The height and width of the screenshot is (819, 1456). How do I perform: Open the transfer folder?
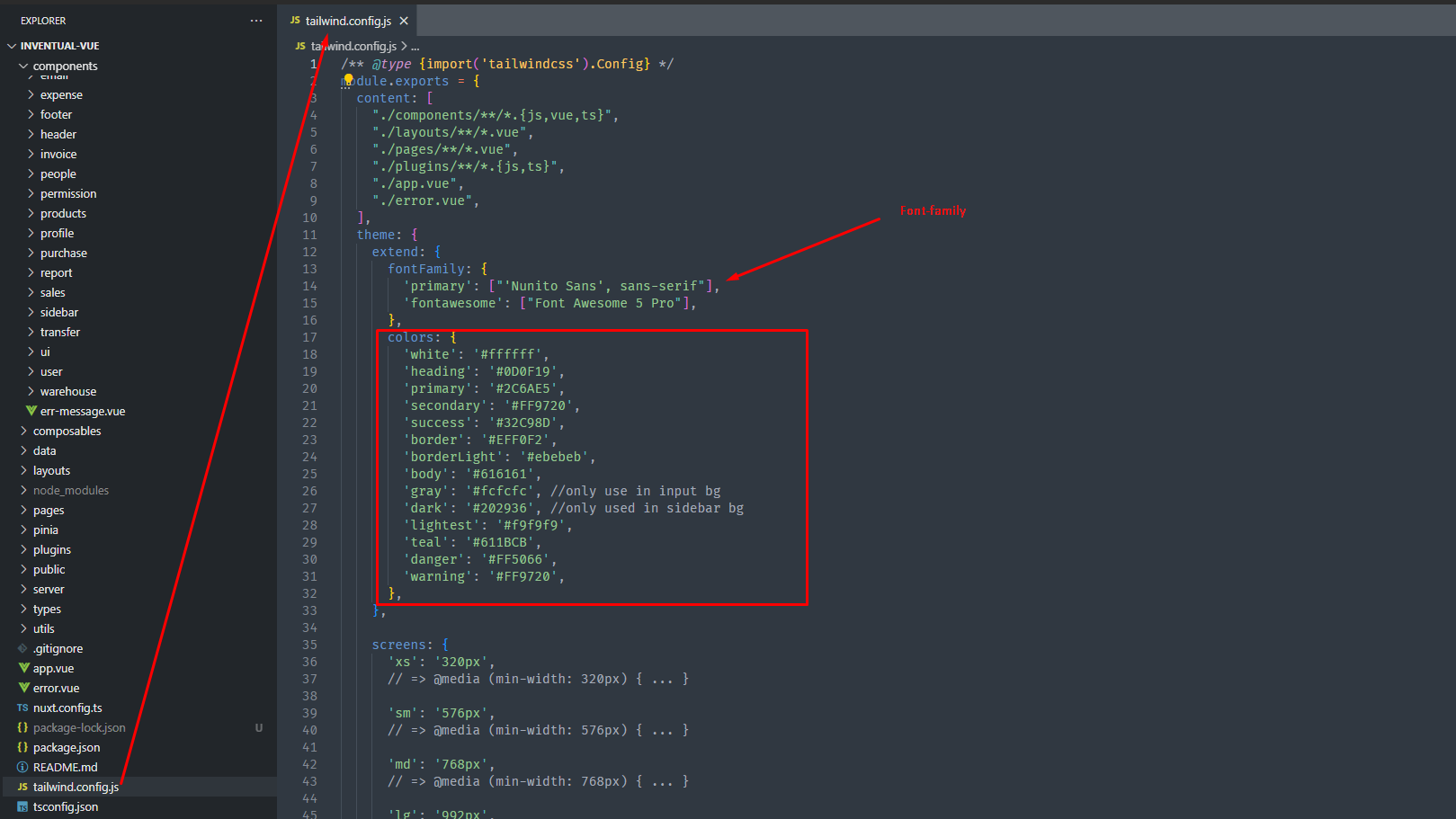pyautogui.click(x=60, y=332)
